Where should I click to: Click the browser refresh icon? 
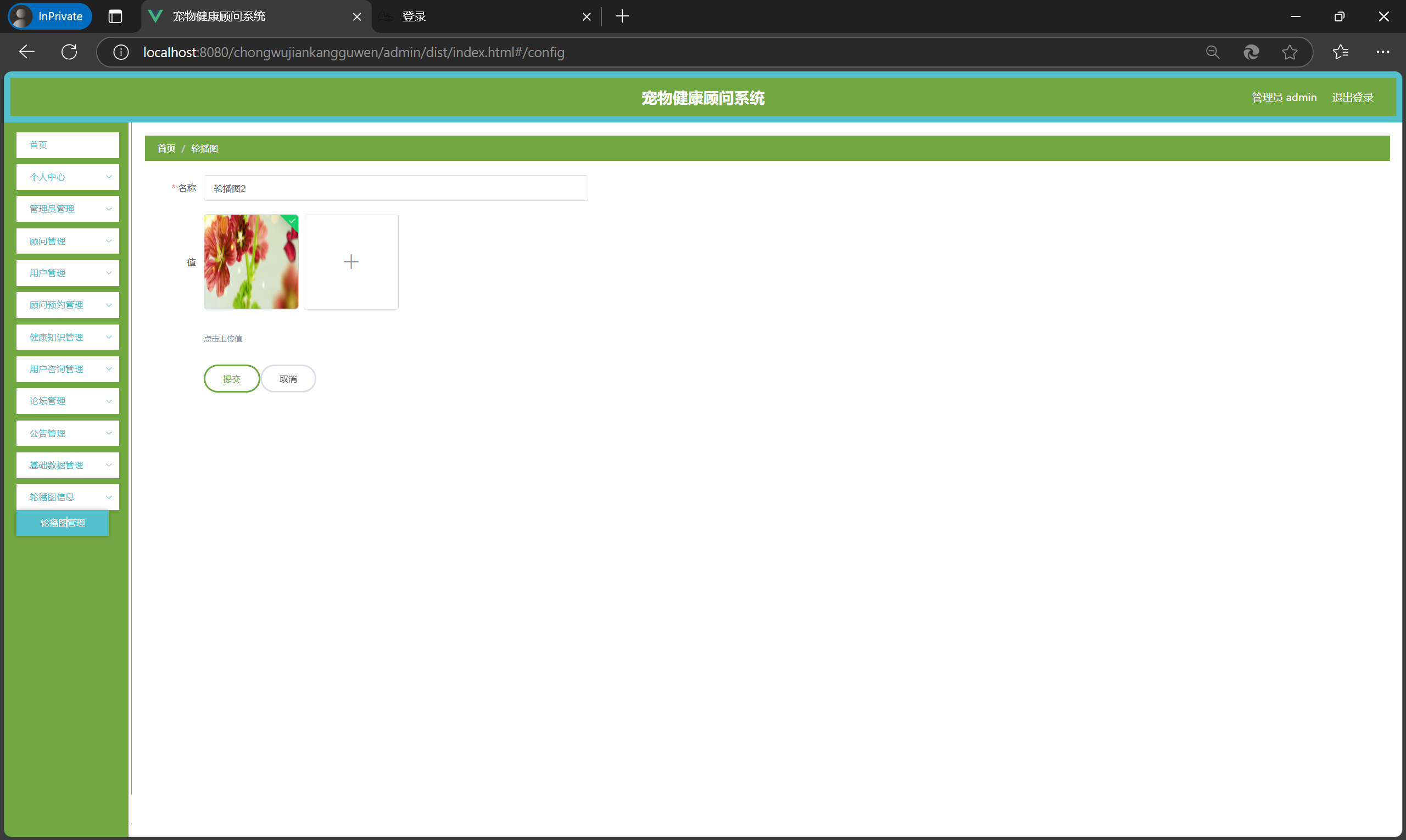coord(69,52)
